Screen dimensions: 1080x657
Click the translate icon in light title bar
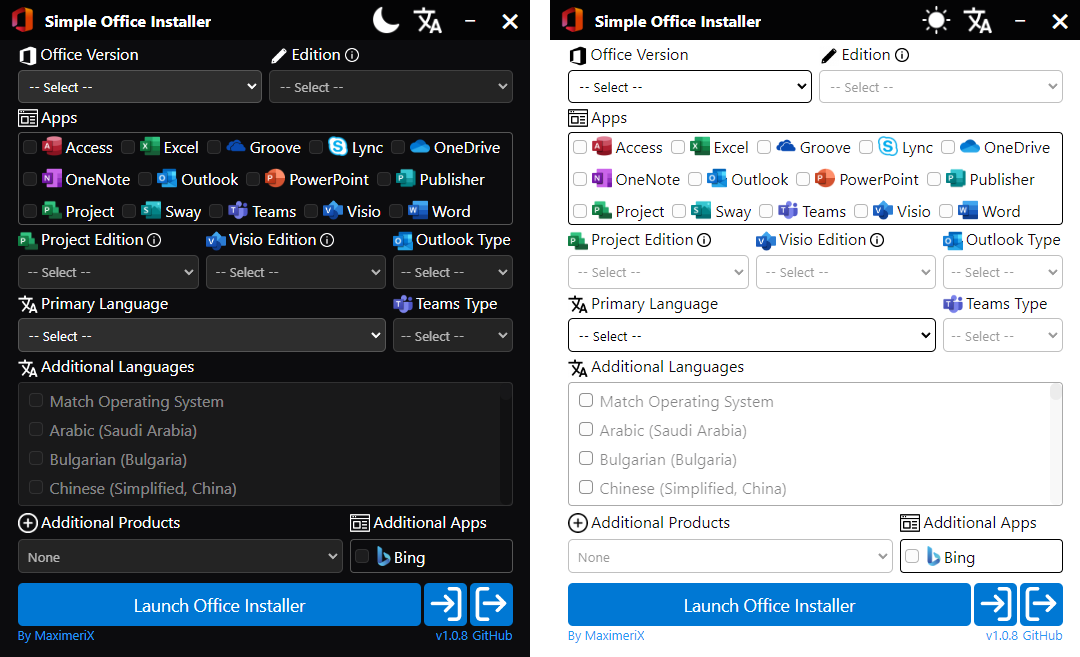point(978,20)
